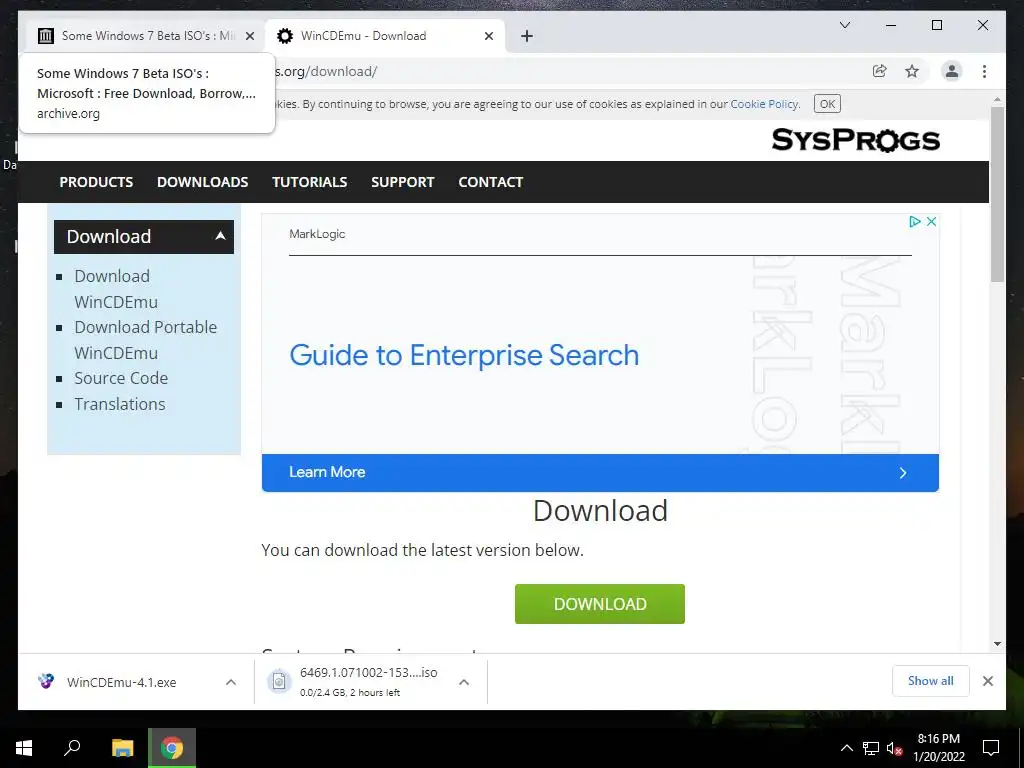
Task: Open the Chrome profile avatar
Action: pos(952,71)
